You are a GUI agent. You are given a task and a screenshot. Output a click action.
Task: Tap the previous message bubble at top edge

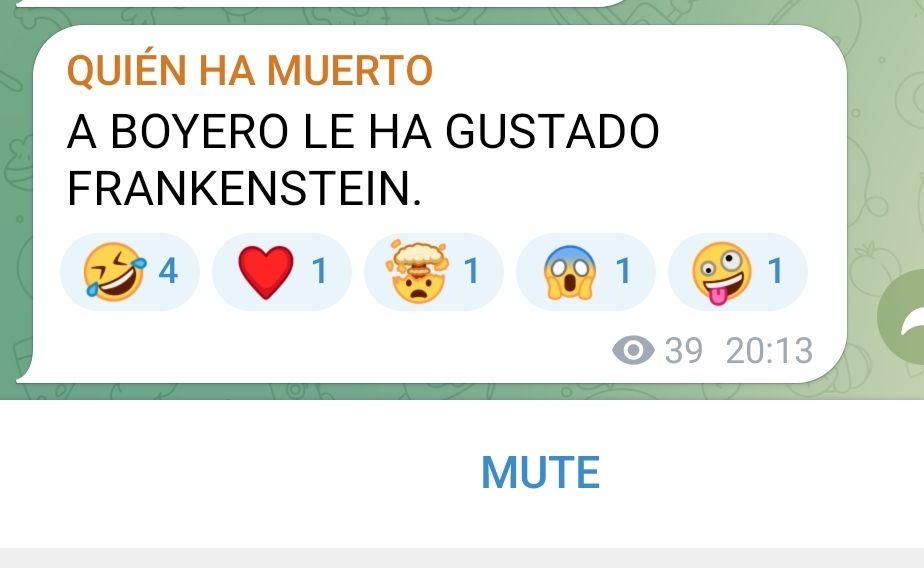318,4
